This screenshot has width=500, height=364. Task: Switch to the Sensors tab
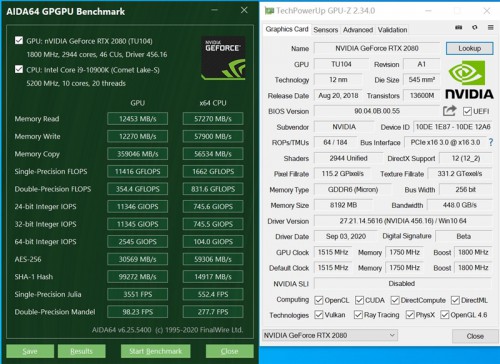click(326, 30)
